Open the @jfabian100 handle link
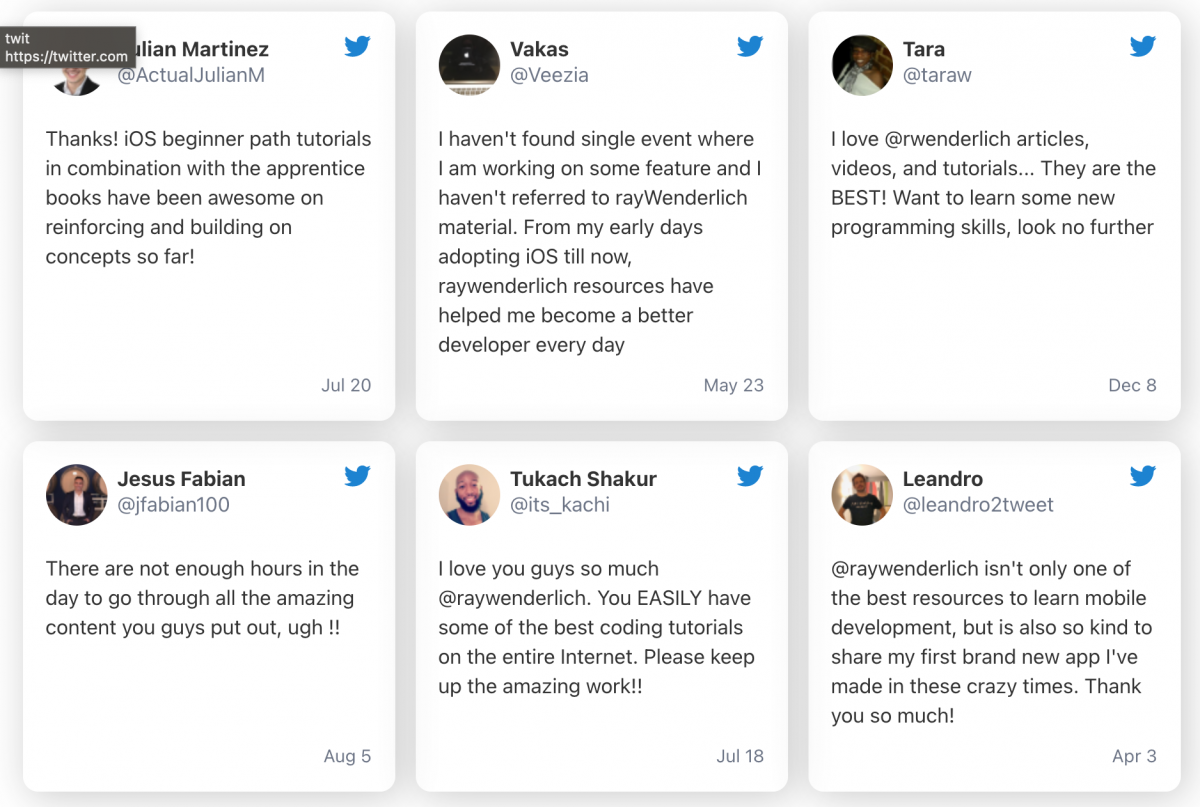This screenshot has height=807, width=1200. pyautogui.click(x=174, y=505)
